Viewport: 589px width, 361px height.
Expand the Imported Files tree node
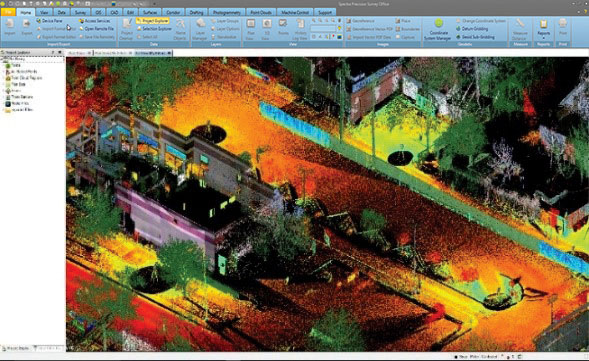[x=3, y=110]
